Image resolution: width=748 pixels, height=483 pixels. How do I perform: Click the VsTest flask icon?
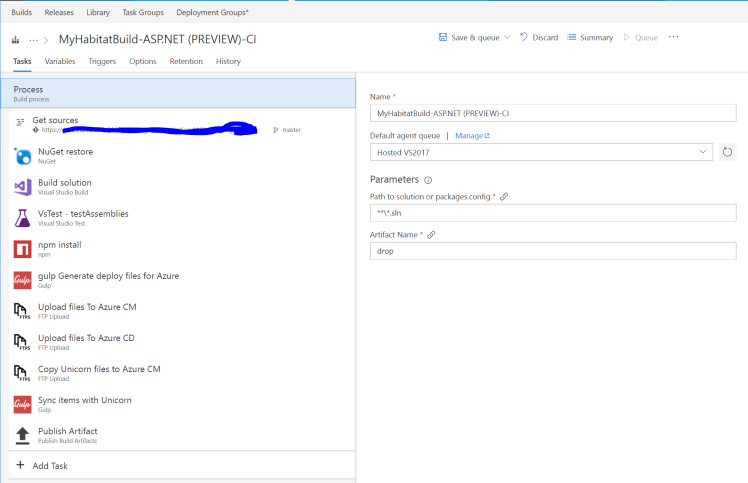22,218
